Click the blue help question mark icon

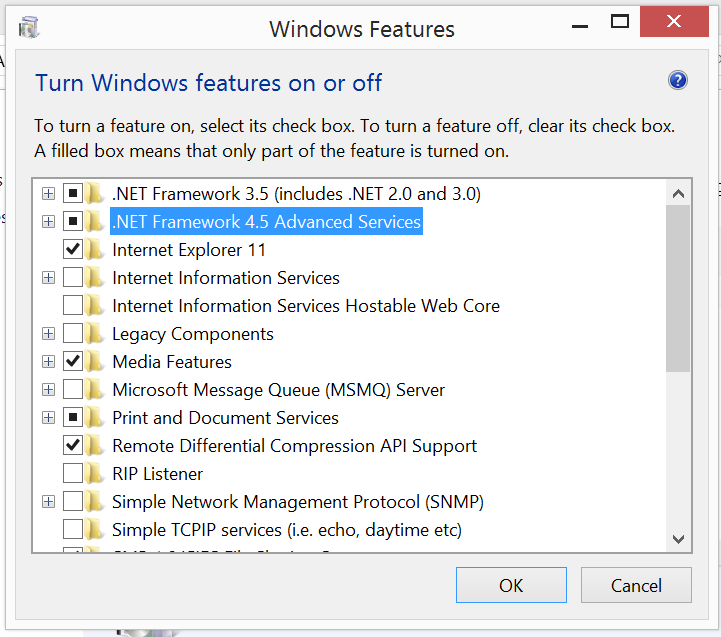tap(677, 80)
